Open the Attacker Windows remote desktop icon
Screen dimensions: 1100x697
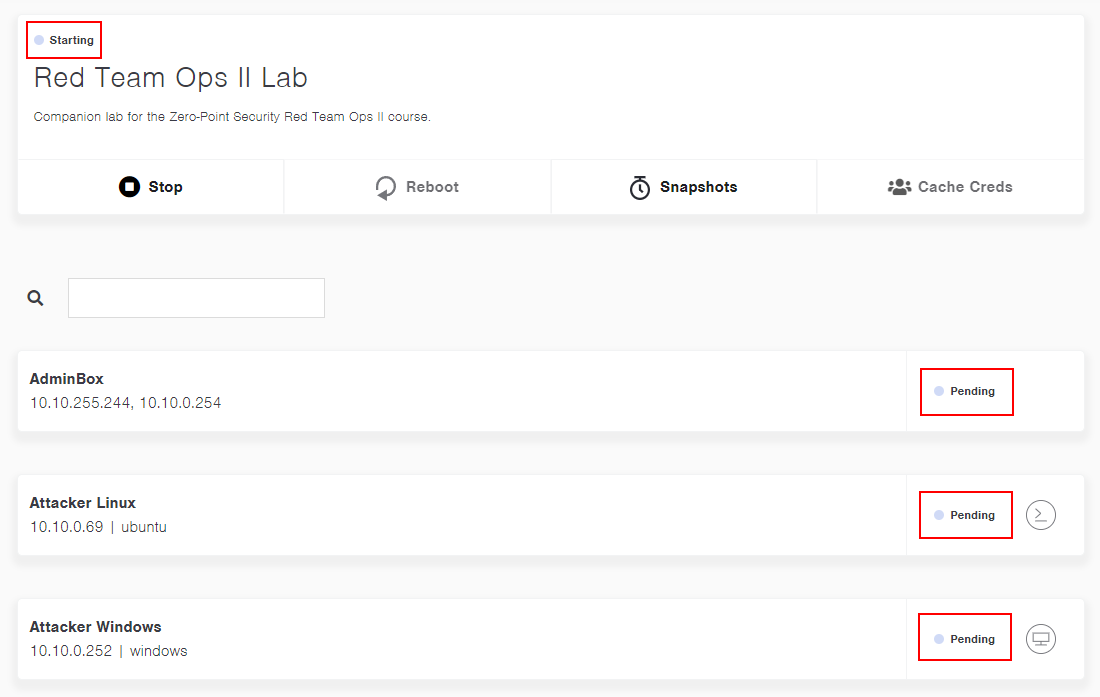pyautogui.click(x=1041, y=639)
